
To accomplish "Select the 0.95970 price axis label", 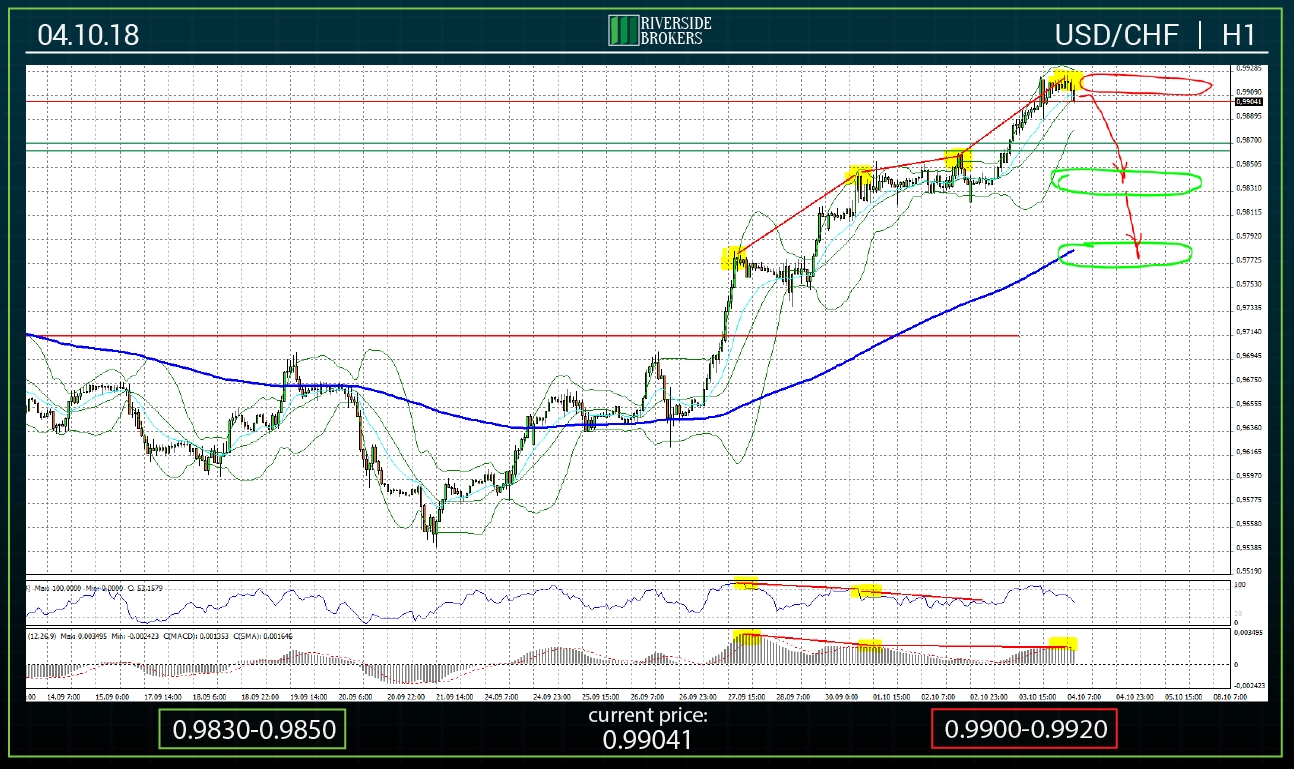I will click(x=1249, y=476).
